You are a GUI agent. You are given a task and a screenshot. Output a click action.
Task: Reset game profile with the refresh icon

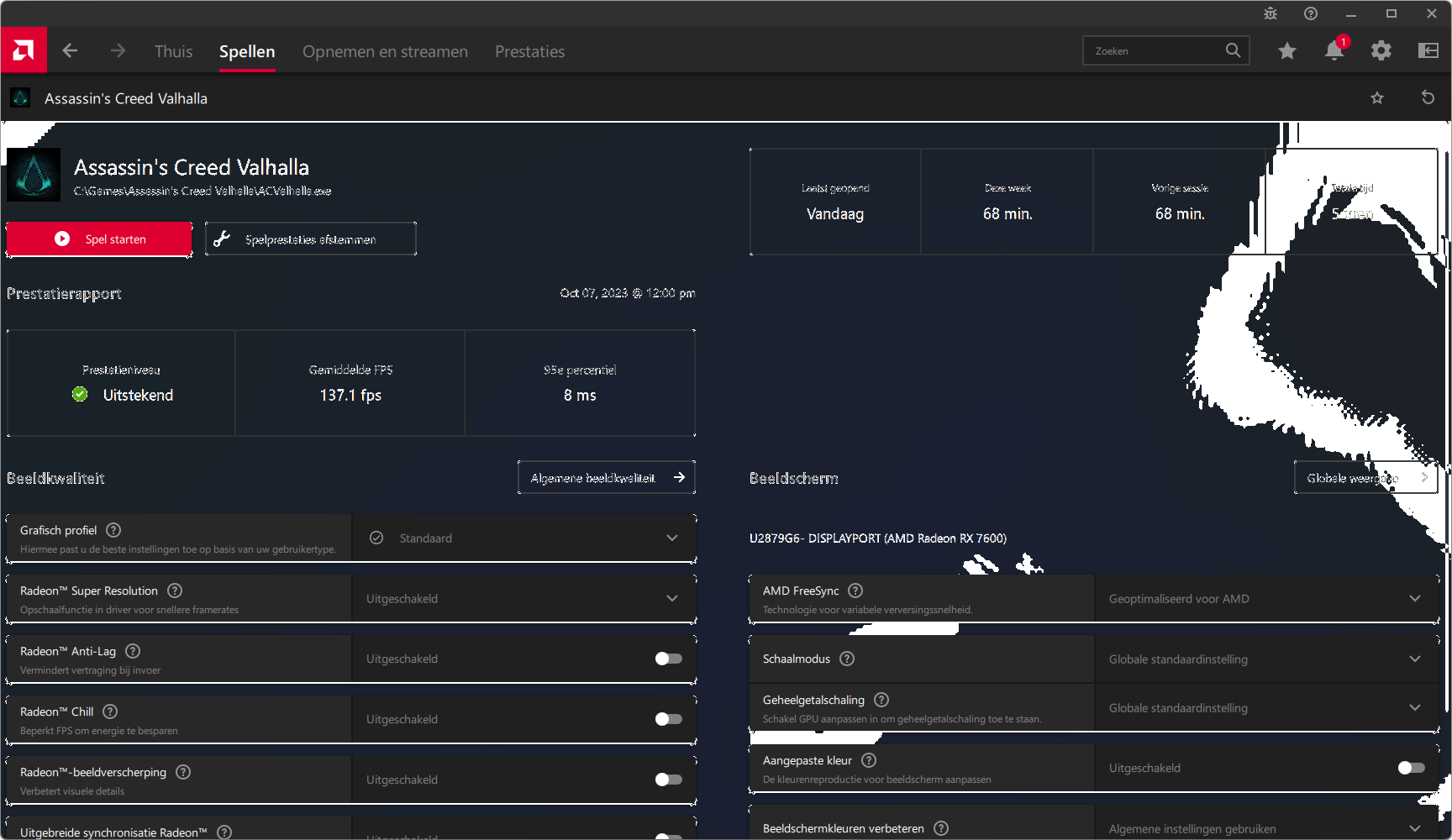click(x=1427, y=97)
